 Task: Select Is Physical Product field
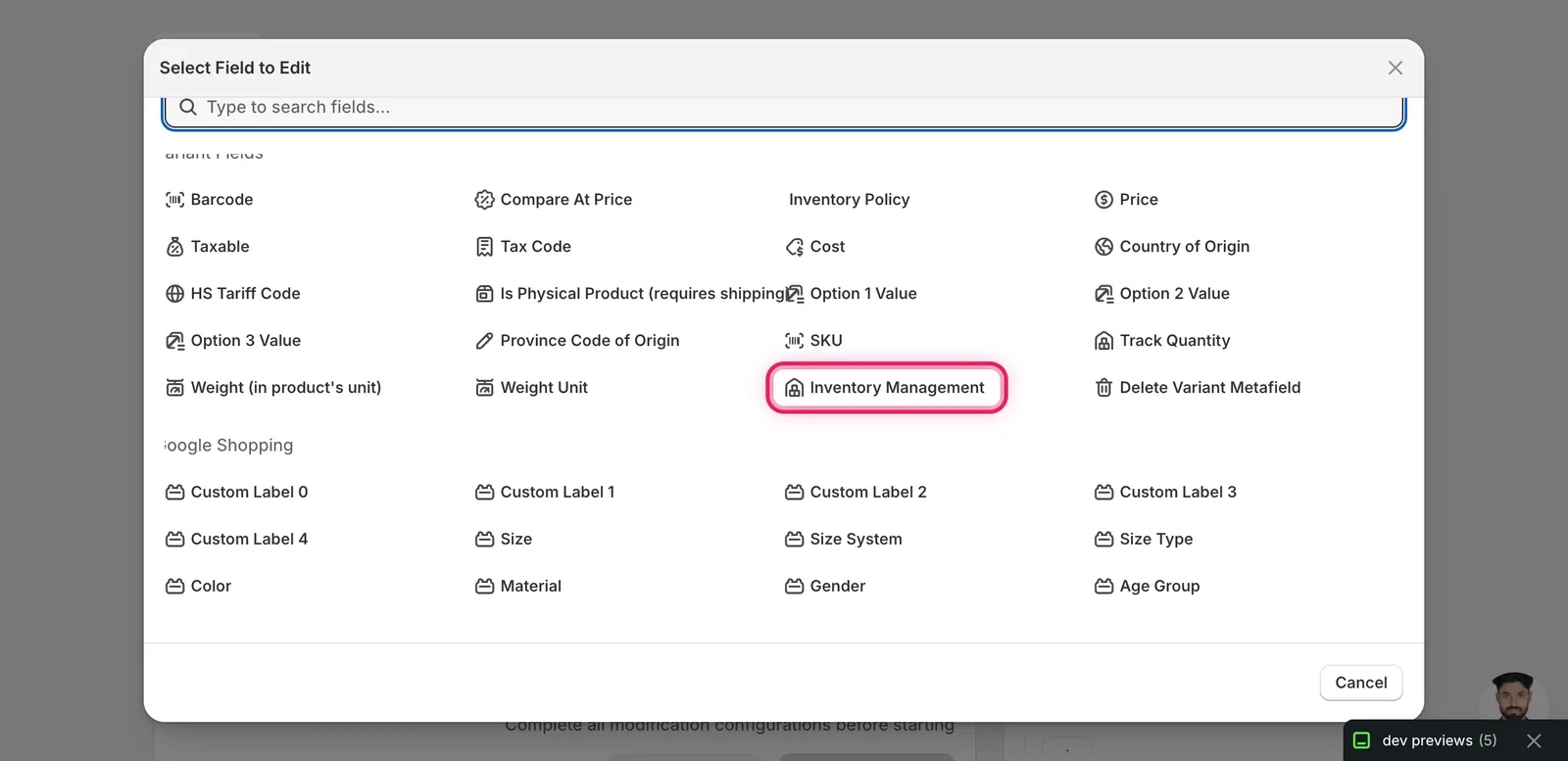pyautogui.click(x=631, y=294)
